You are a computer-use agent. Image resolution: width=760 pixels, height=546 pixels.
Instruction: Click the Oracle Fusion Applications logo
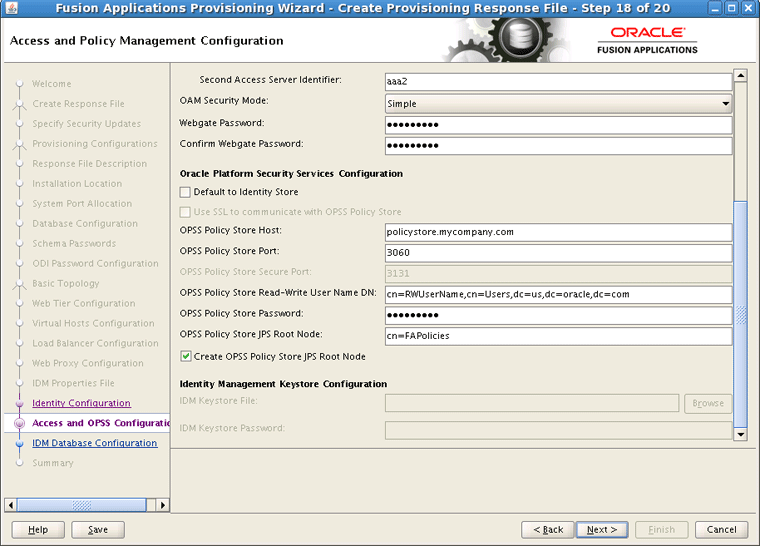[647, 40]
